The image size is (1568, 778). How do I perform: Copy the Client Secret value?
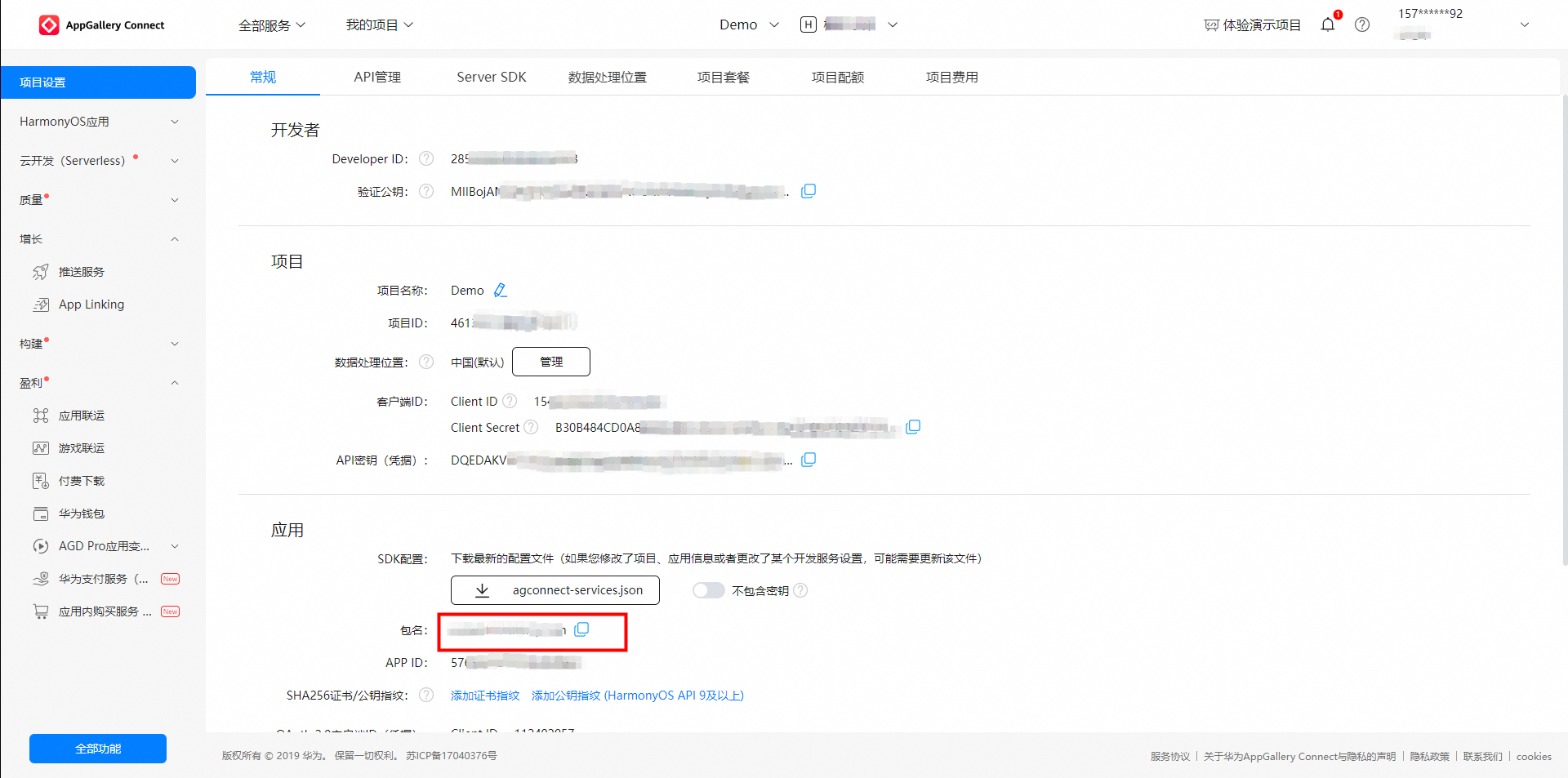913,427
